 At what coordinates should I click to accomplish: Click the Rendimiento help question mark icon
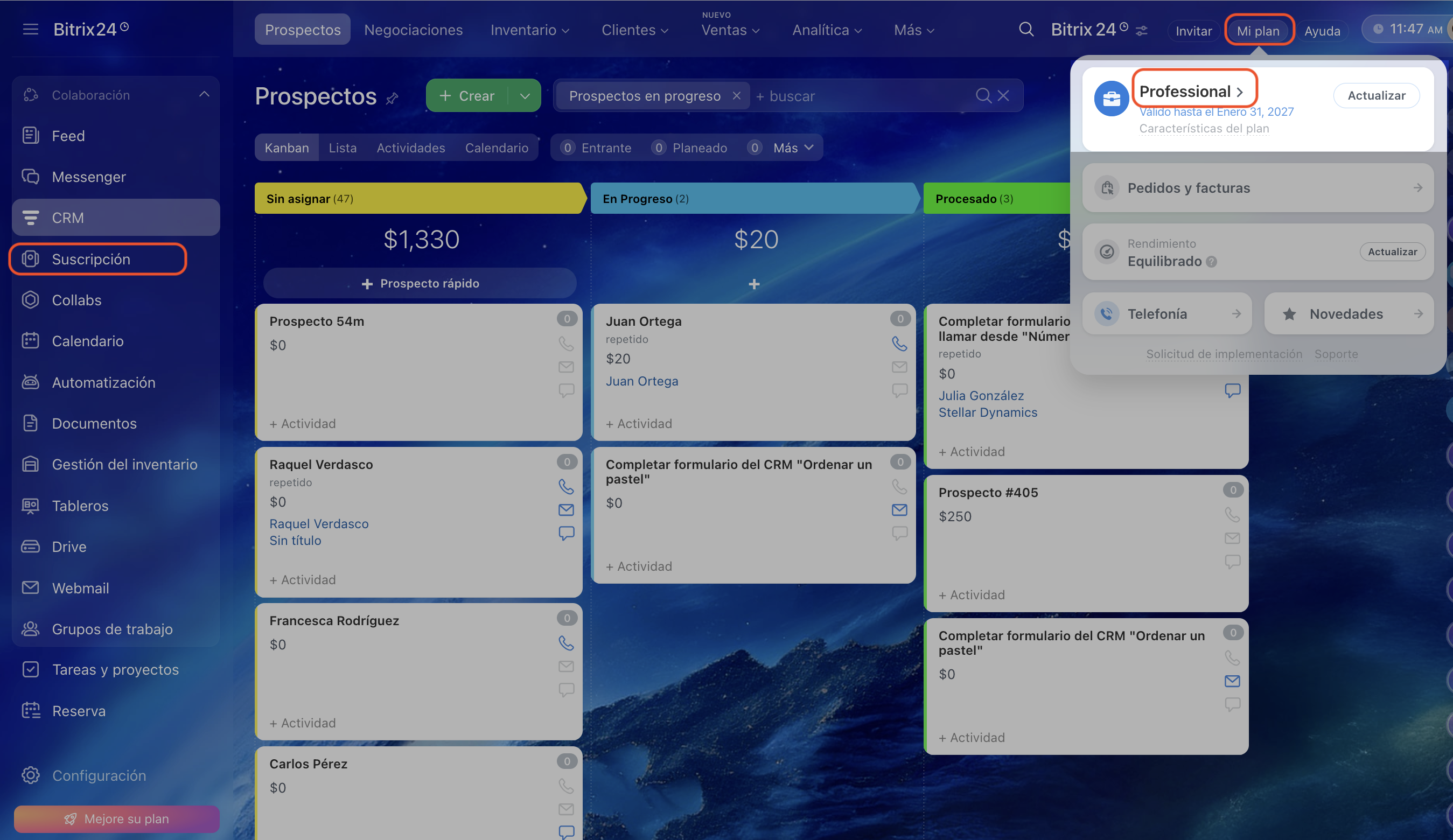[x=1211, y=262]
